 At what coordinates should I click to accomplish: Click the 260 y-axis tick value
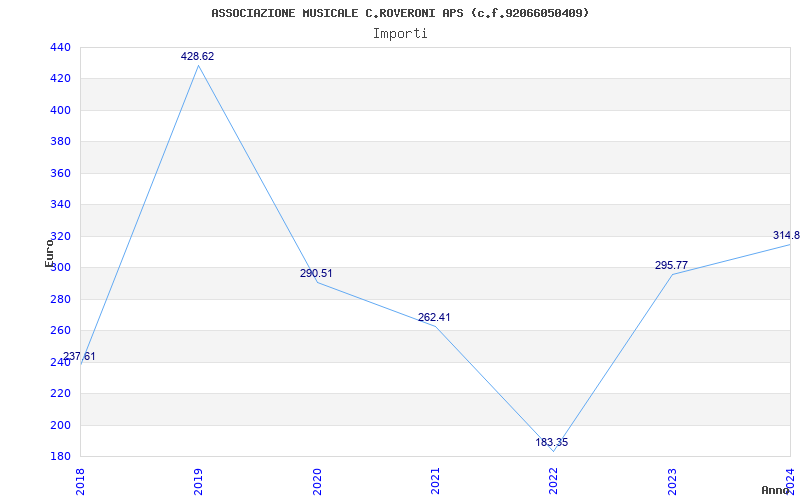60,331
